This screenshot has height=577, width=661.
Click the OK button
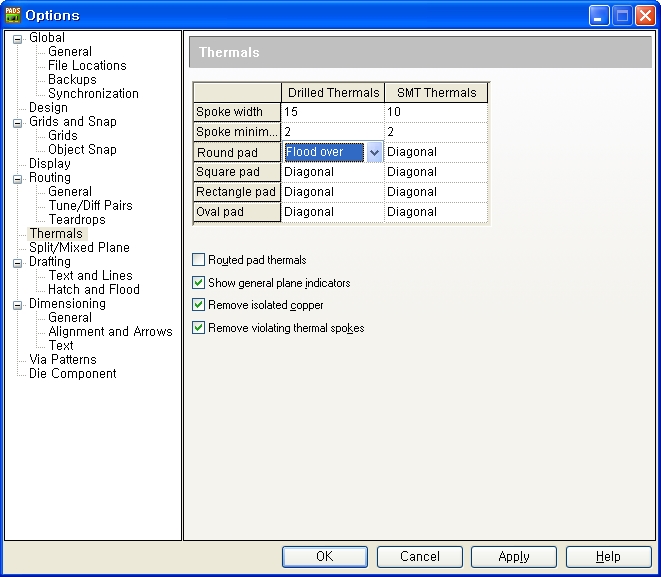point(325,557)
